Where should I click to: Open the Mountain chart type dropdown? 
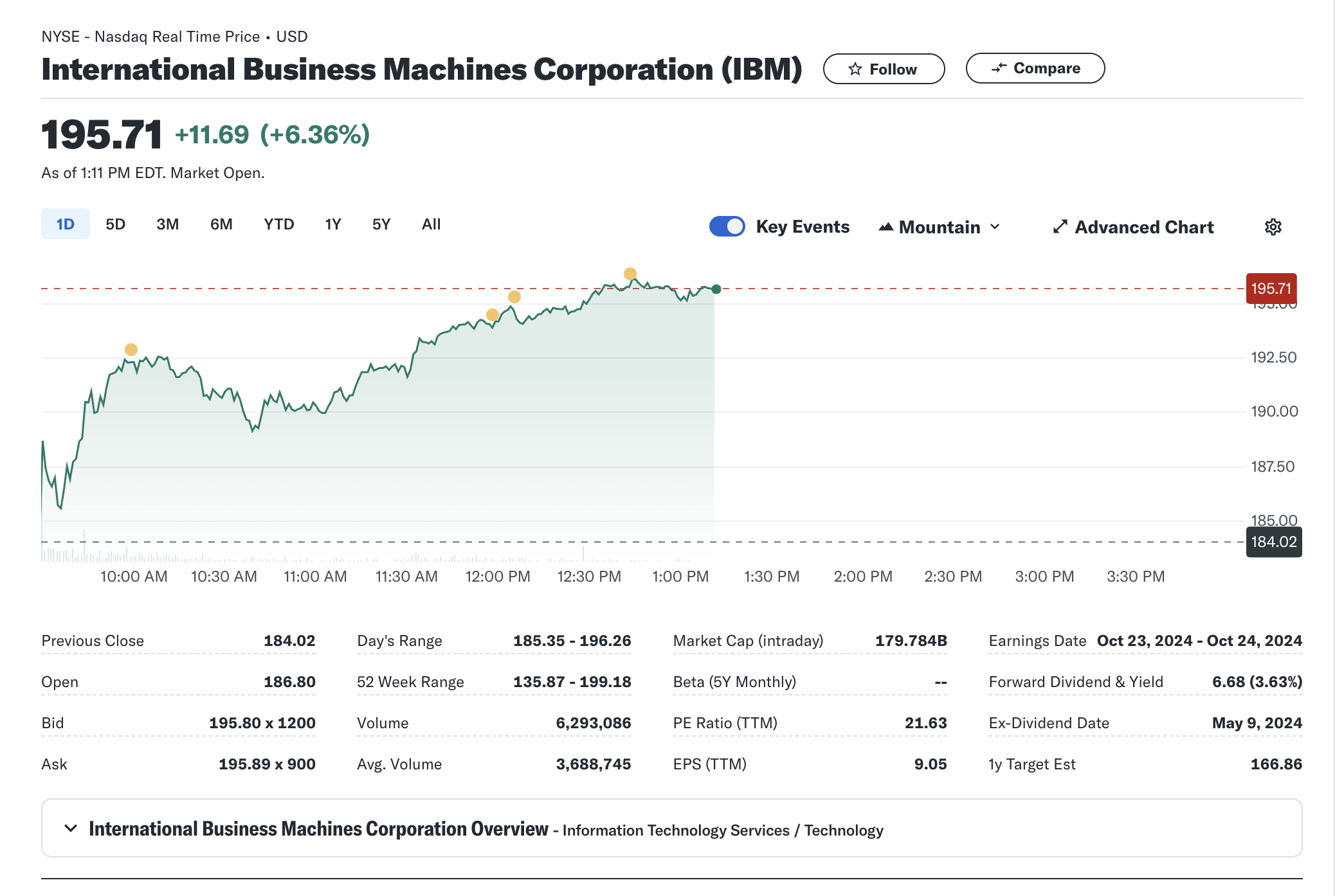(x=940, y=227)
